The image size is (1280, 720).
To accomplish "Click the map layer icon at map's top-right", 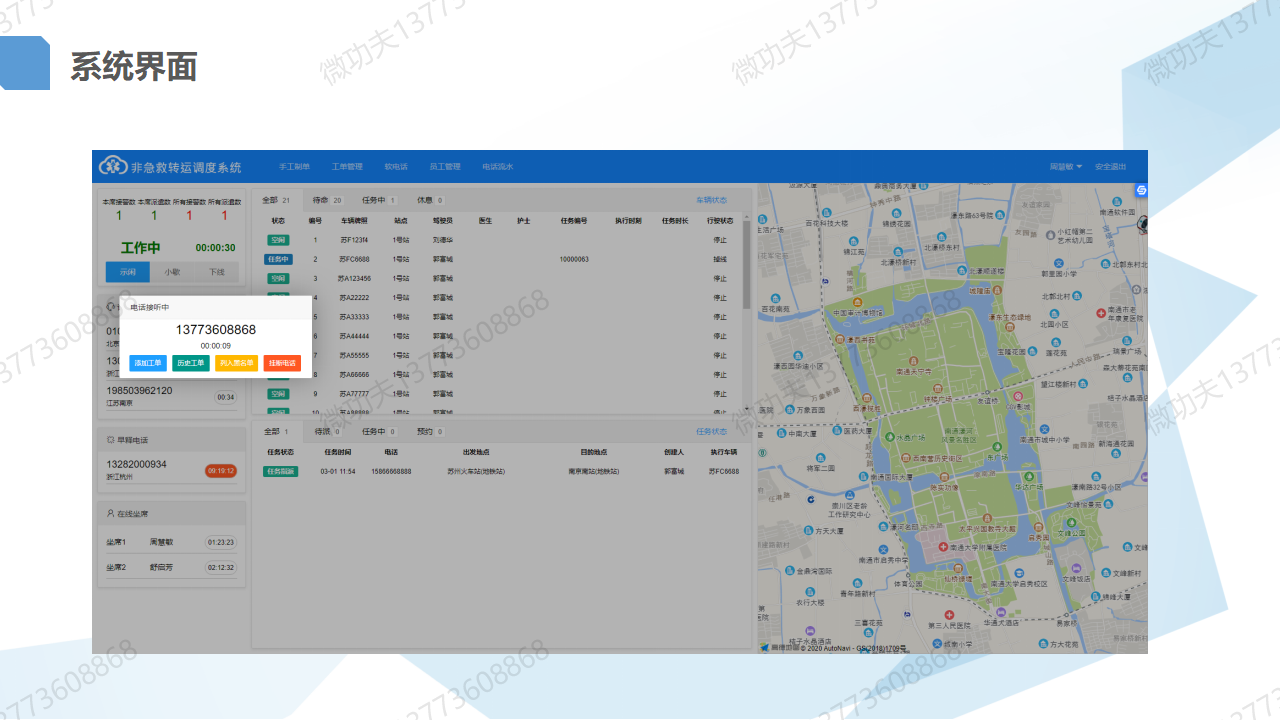I will [1141, 190].
